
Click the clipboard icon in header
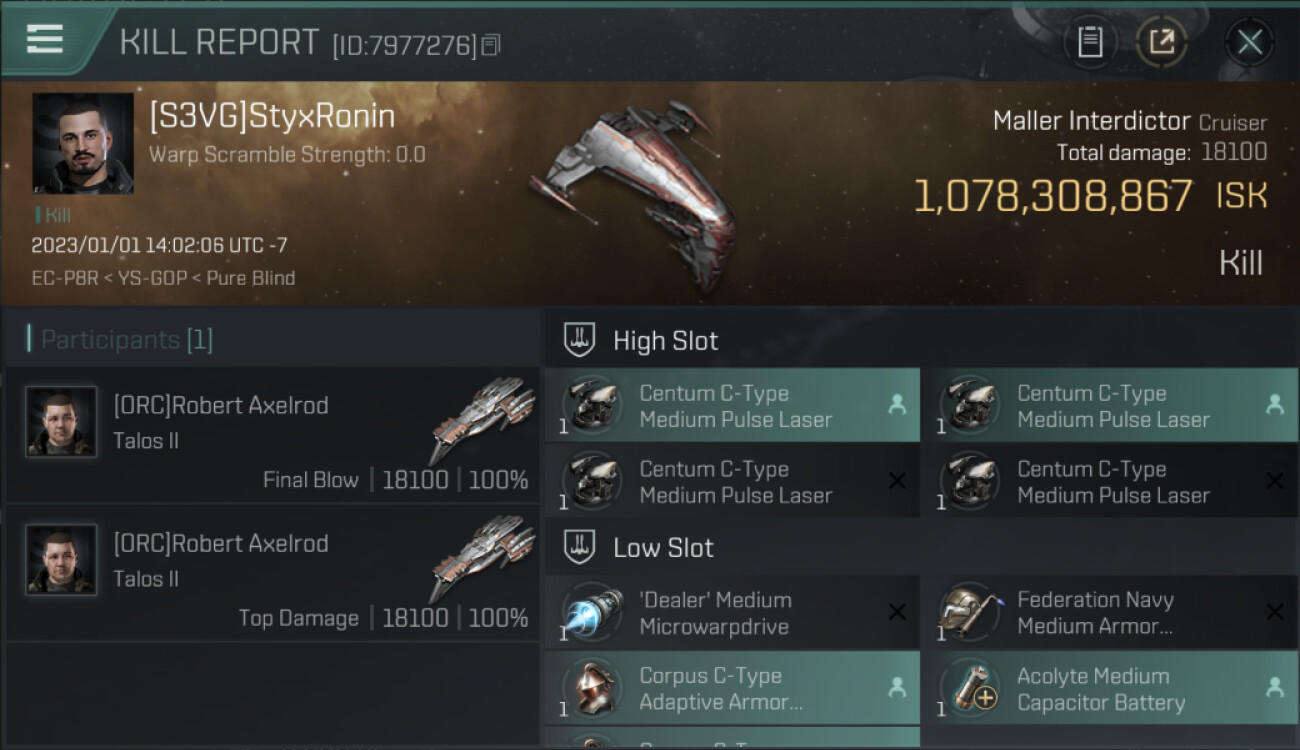[1090, 42]
